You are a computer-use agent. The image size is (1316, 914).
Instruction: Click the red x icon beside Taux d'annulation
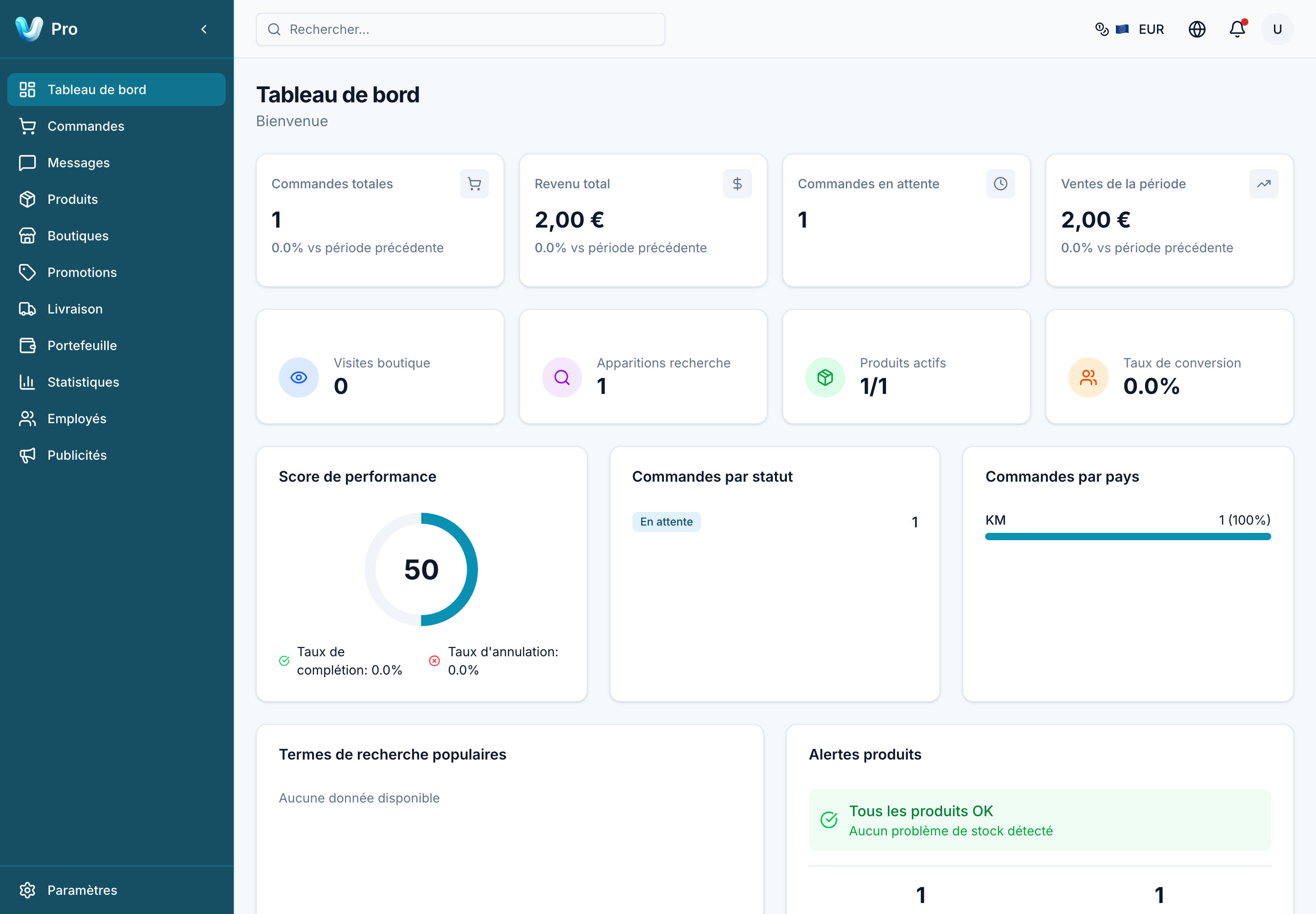point(435,661)
